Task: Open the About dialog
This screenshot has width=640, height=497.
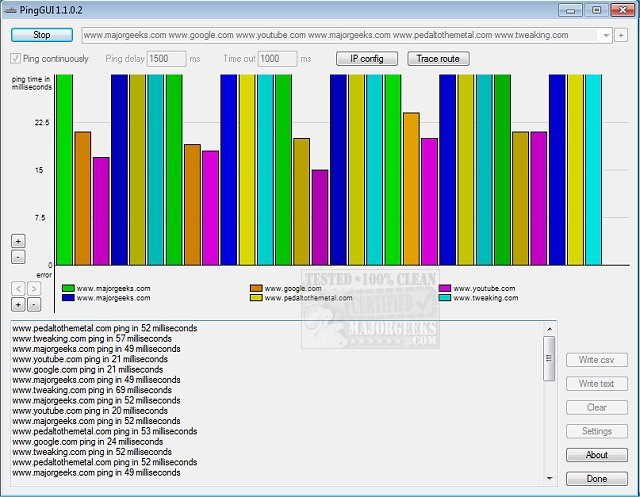Action: coord(596,455)
